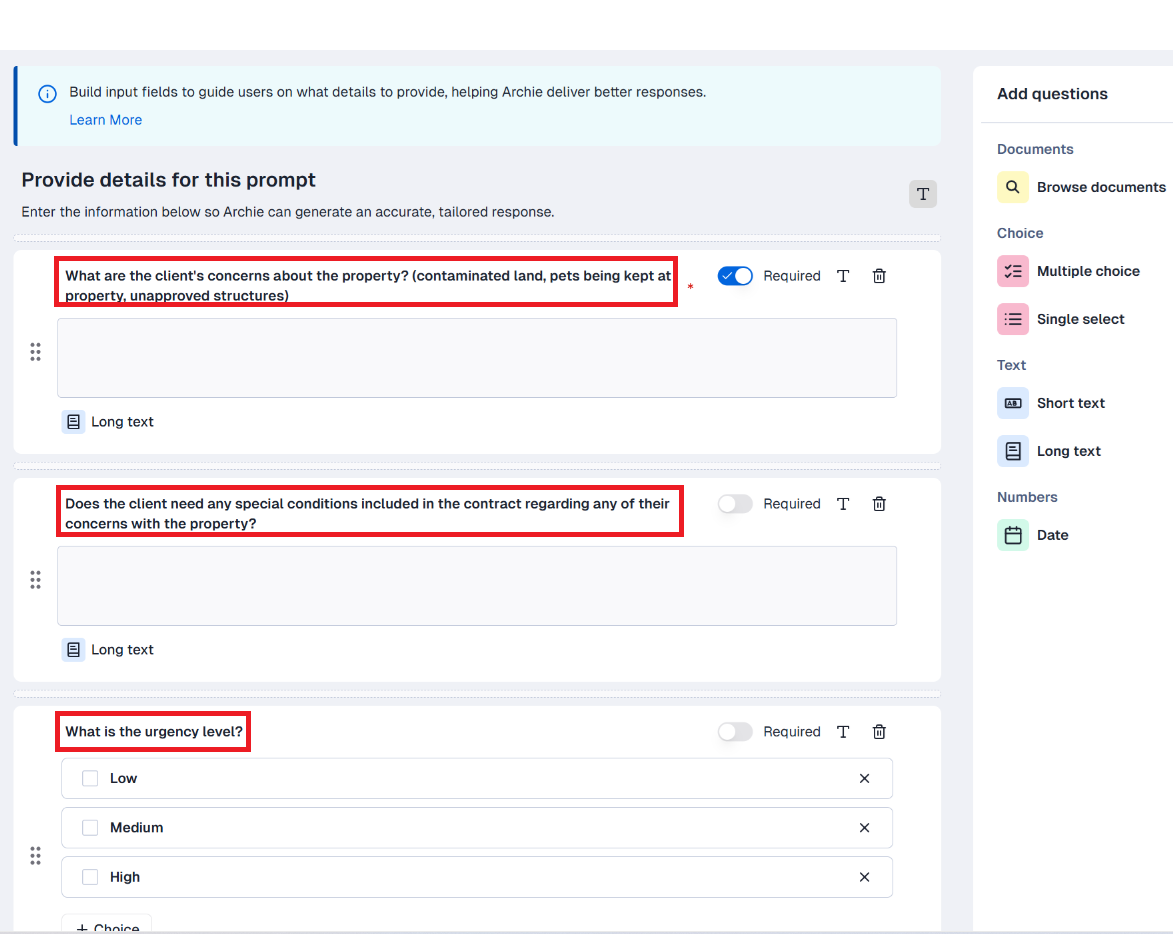The width and height of the screenshot is (1173, 934).
Task: Click the T icon beside the form heading
Action: pyautogui.click(x=922, y=194)
